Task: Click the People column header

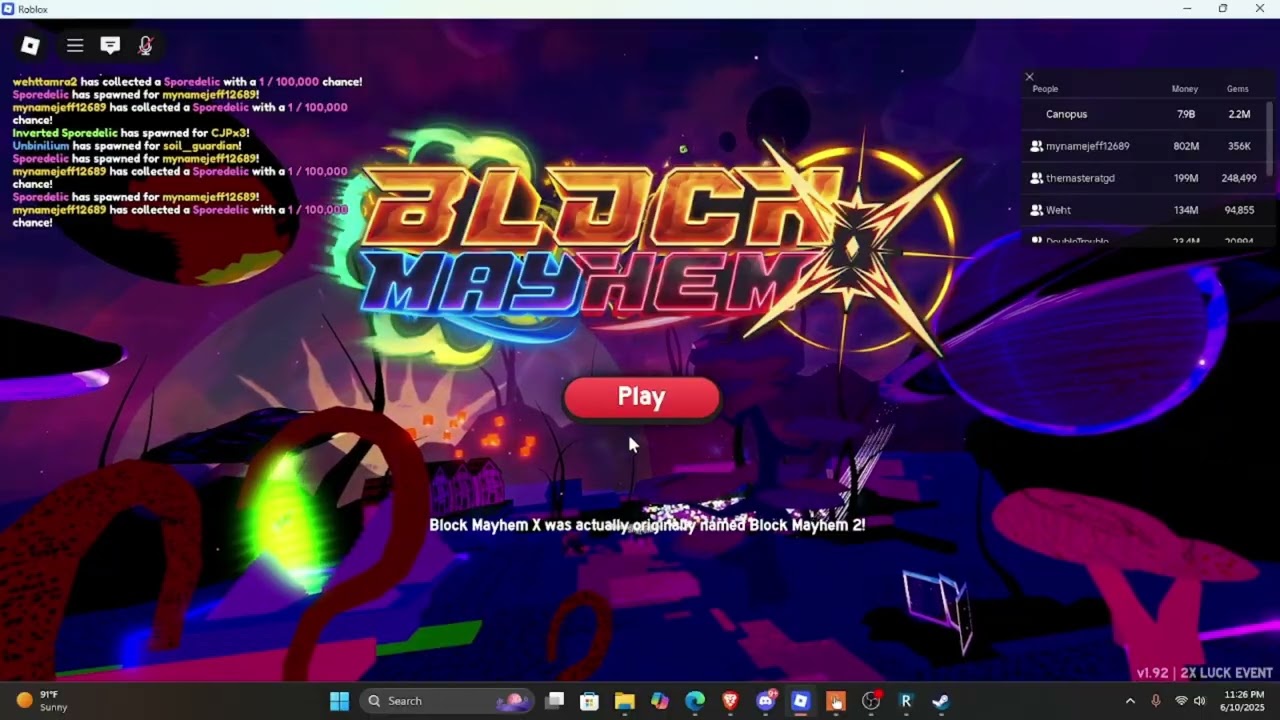Action: coord(1045,89)
